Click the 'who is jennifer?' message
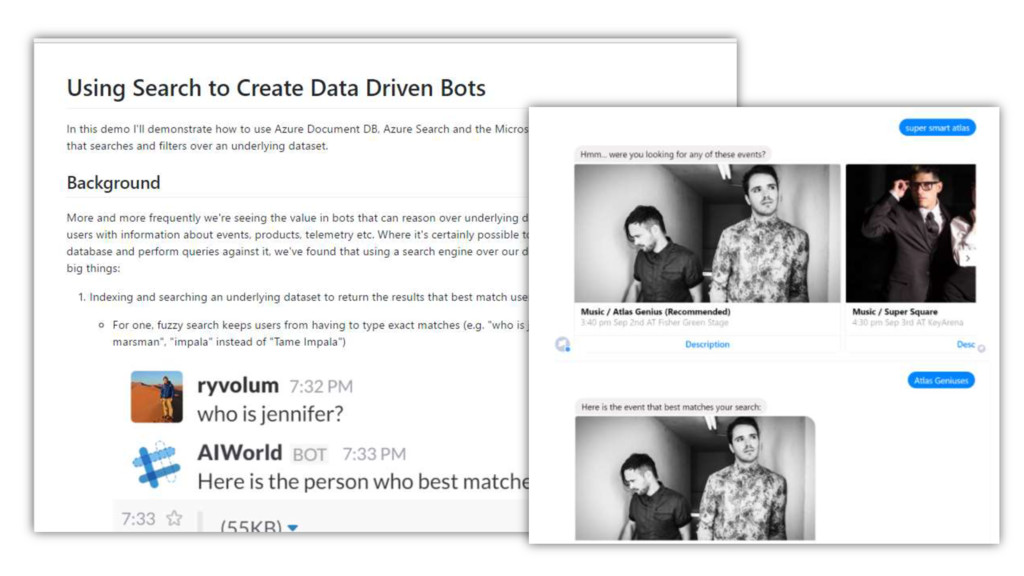The width and height of the screenshot is (1024, 576). (270, 414)
